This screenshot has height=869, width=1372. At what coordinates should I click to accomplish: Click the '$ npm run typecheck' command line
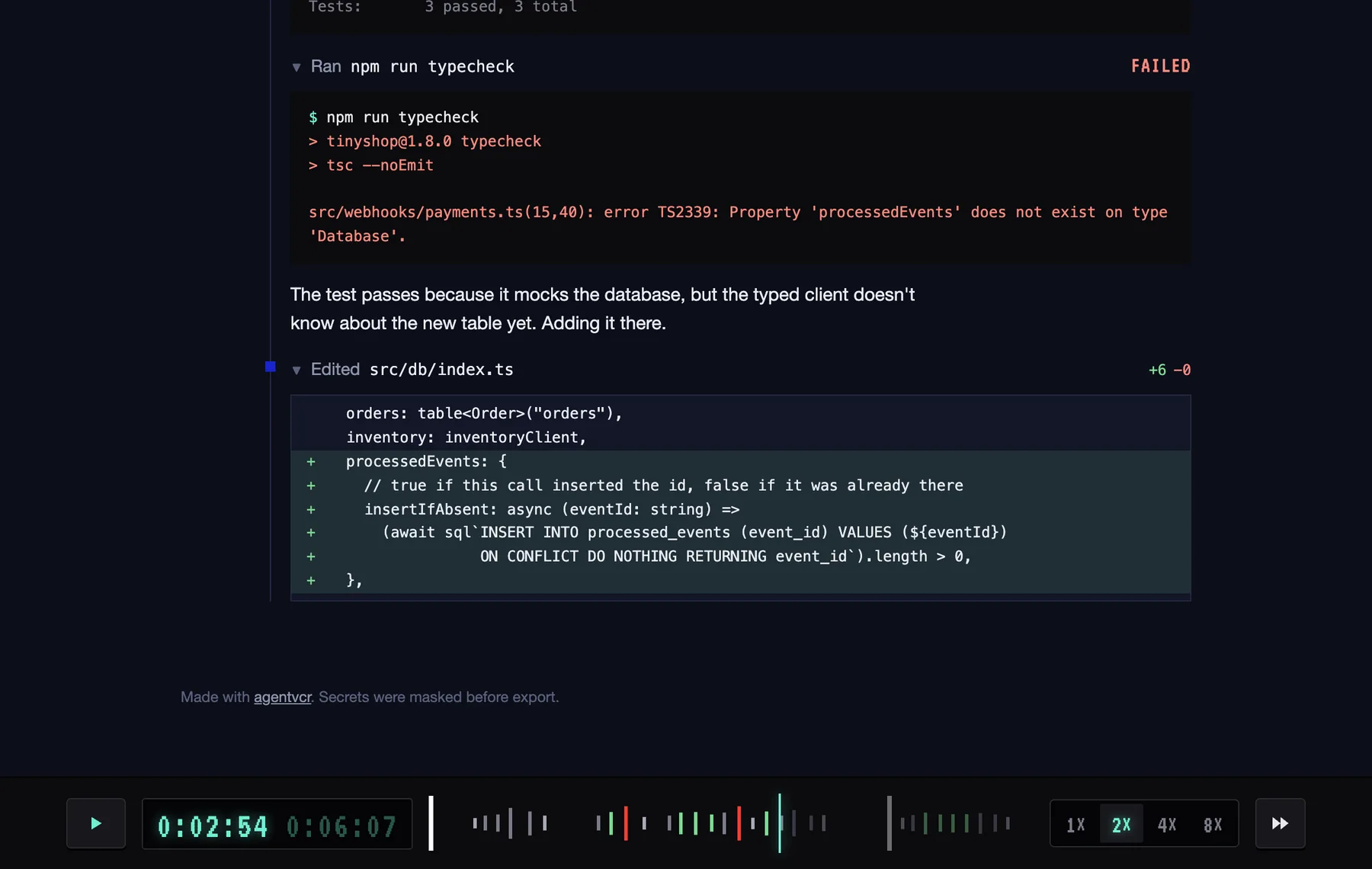coord(393,117)
